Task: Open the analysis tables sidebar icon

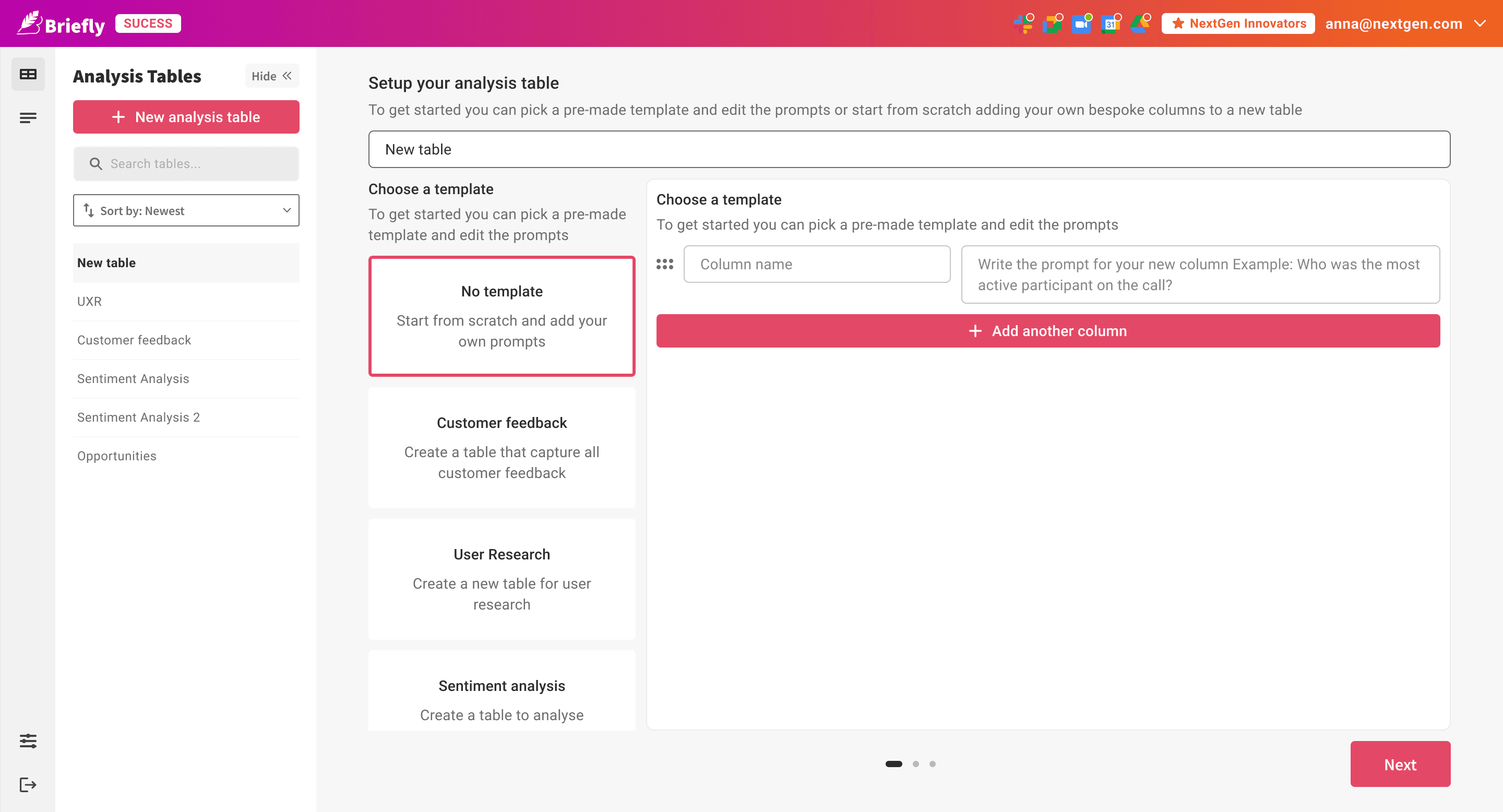Action: pos(28,74)
